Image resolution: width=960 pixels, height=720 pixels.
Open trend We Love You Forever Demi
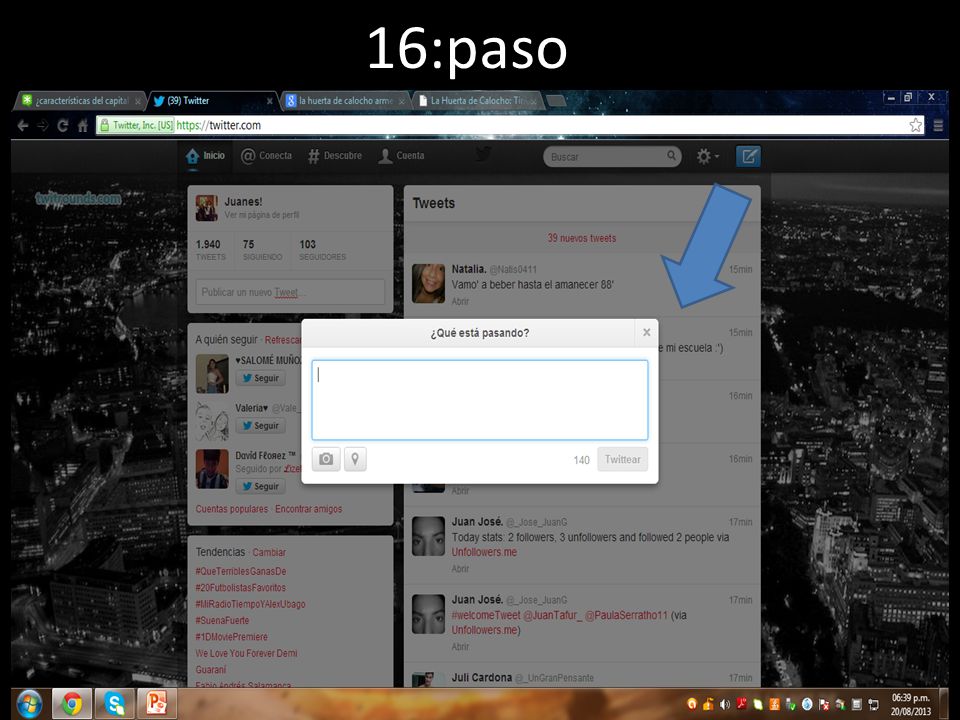tap(246, 653)
